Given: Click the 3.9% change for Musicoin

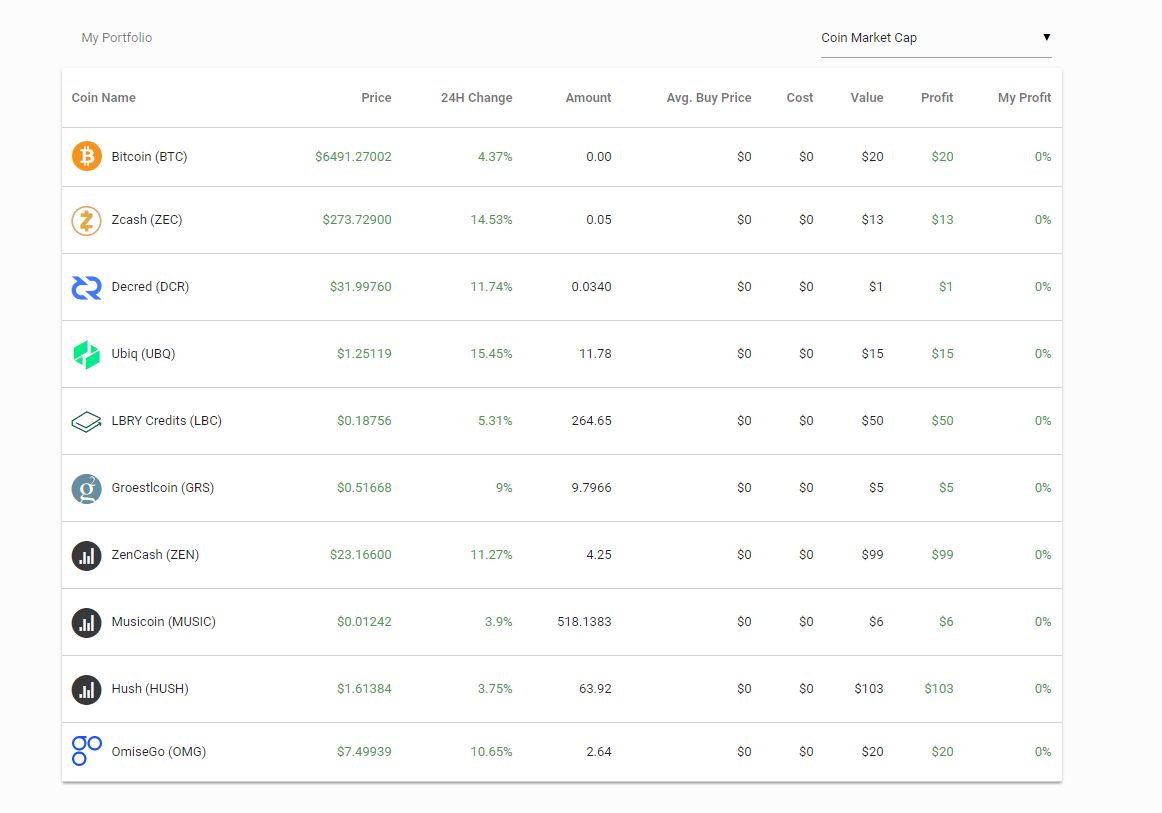Looking at the screenshot, I should [499, 622].
